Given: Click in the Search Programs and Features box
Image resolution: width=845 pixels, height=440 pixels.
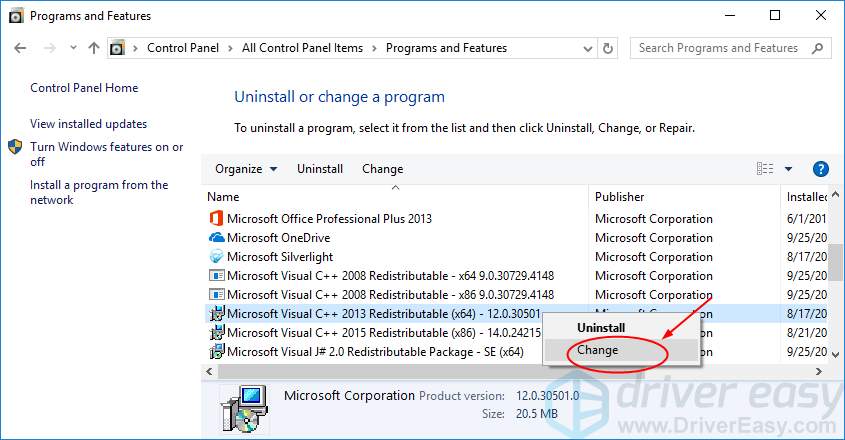Looking at the screenshot, I should tap(720, 48).
